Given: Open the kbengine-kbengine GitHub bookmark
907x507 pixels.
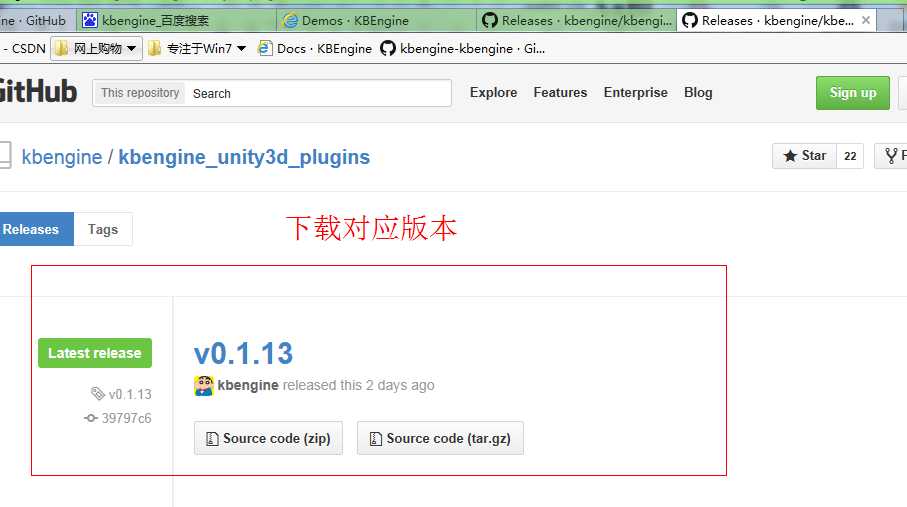Looking at the screenshot, I should (x=463, y=49).
